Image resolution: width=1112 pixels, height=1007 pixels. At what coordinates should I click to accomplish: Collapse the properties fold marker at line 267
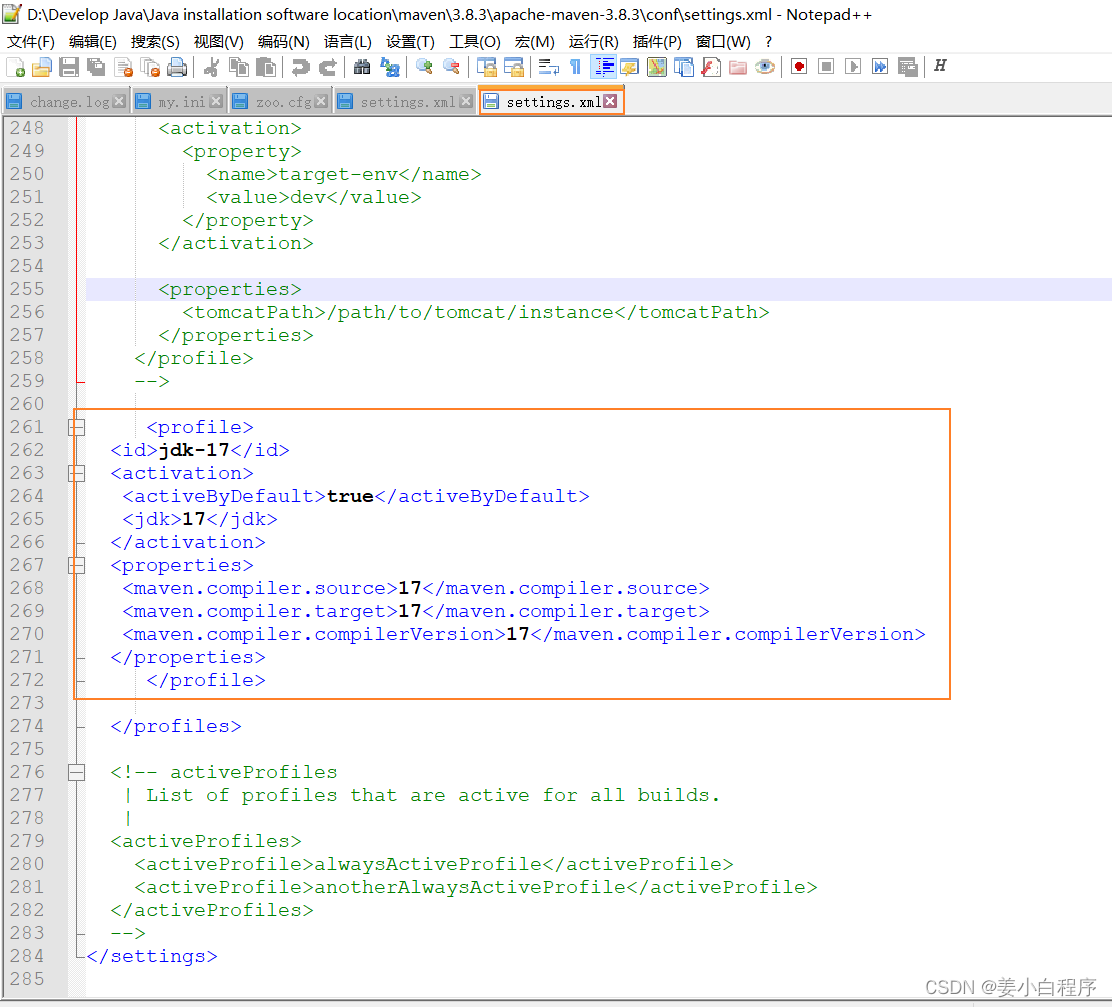77,565
